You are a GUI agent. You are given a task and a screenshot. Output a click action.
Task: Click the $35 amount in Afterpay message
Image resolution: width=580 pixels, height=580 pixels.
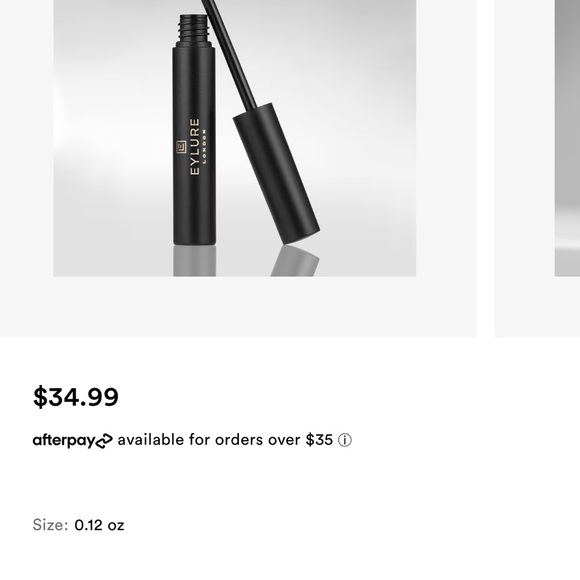pos(319,440)
